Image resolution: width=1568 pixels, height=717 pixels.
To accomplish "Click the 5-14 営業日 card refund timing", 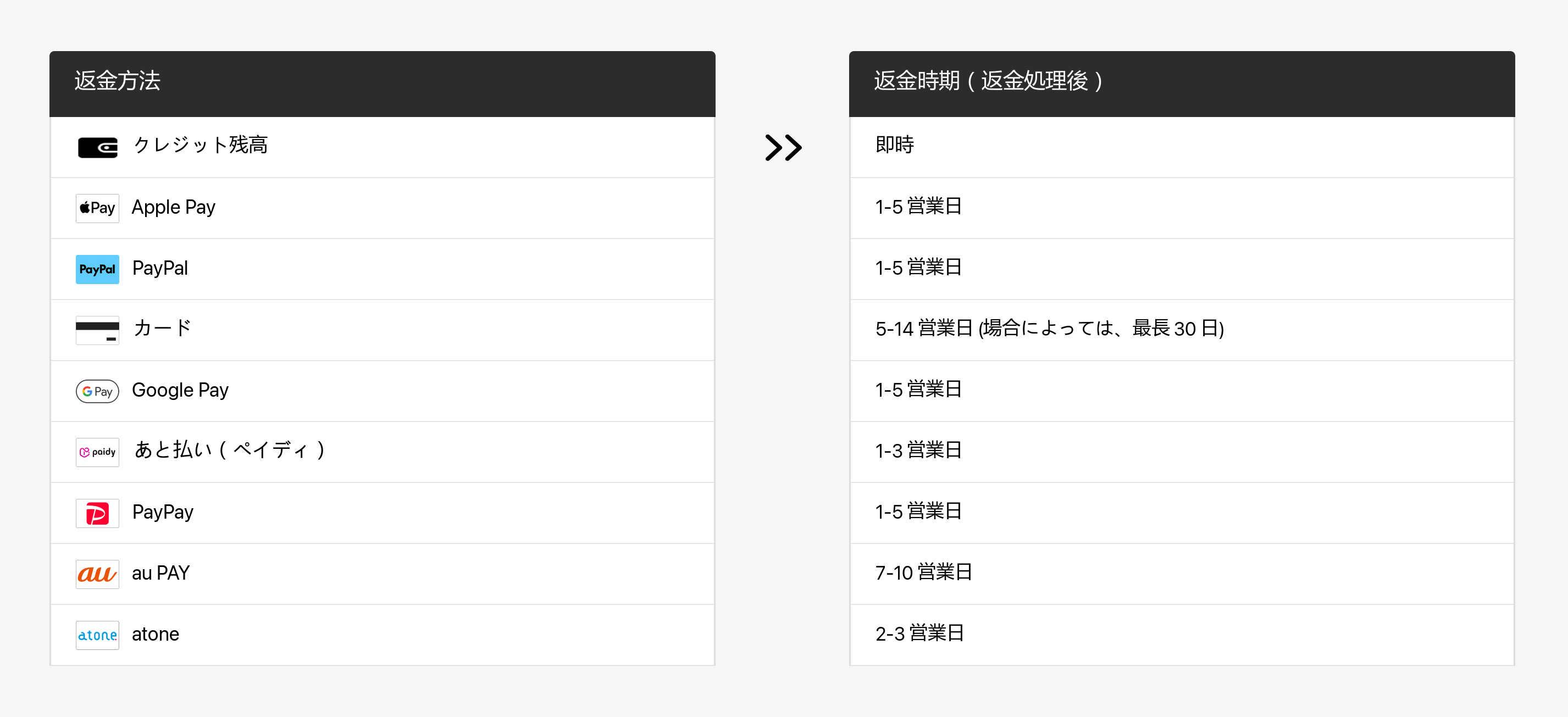I will pyautogui.click(x=1049, y=329).
